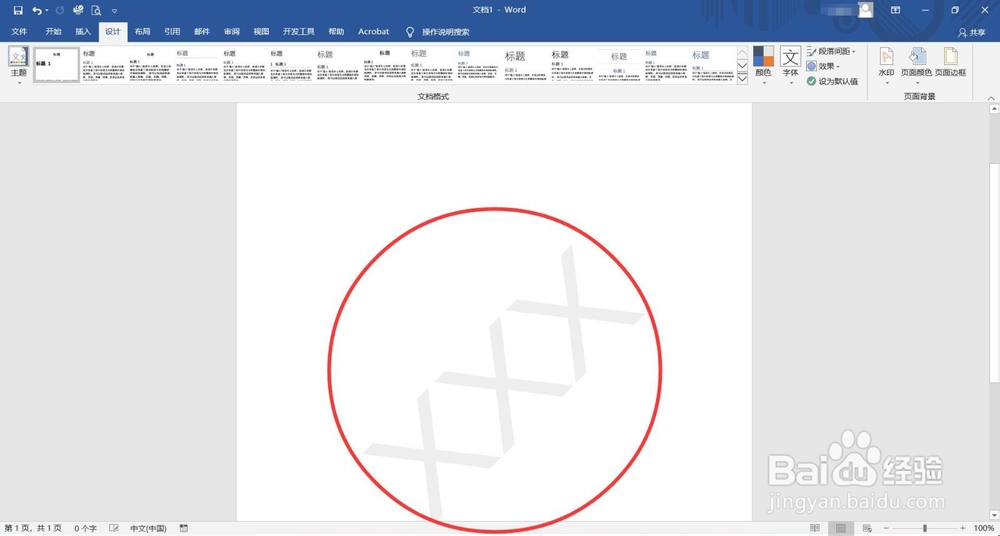The height and width of the screenshot is (536, 1000).
Task: Open the 开发工具 tab
Action: pos(299,31)
